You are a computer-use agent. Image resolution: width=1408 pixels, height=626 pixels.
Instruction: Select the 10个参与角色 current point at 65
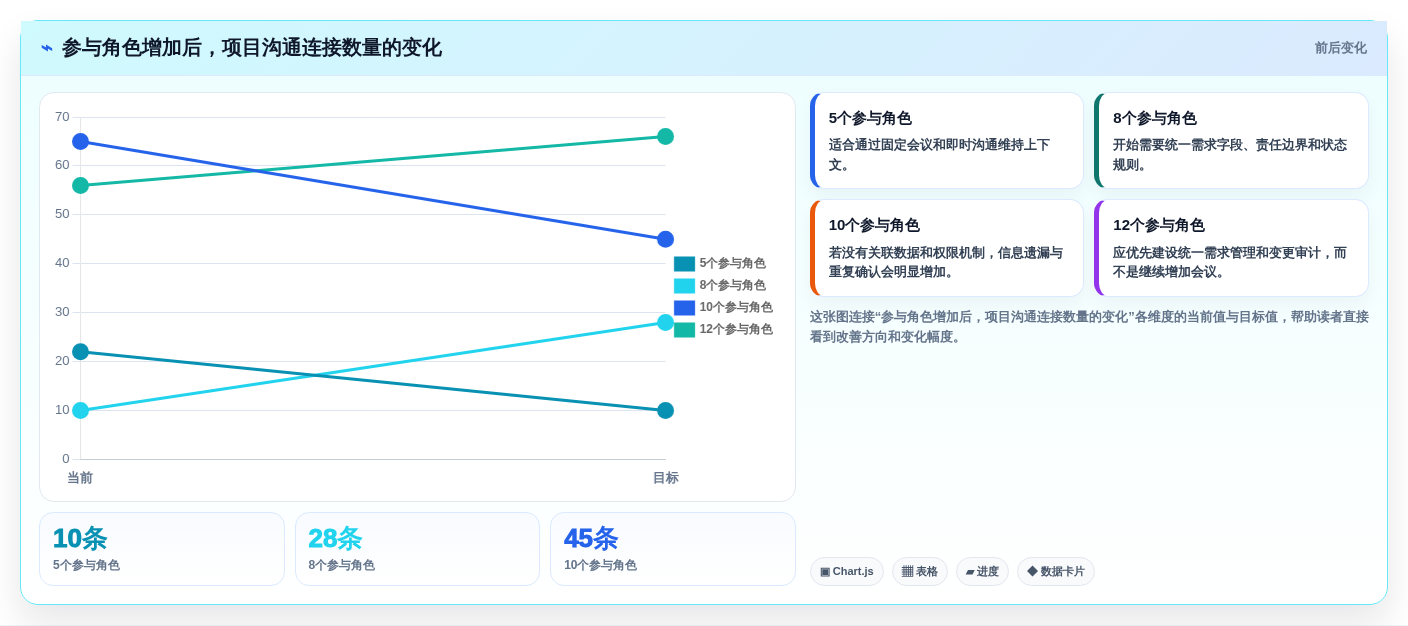click(80, 142)
